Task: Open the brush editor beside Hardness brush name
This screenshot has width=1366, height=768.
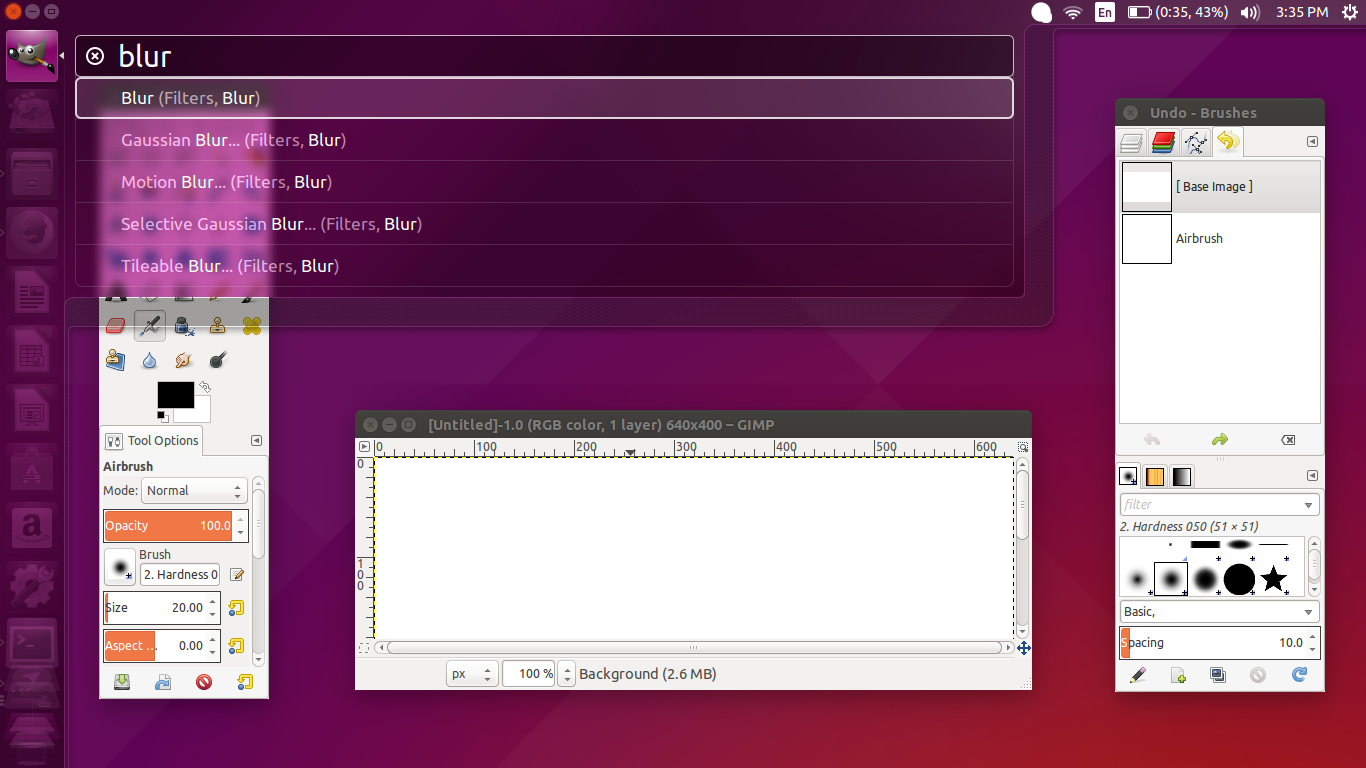Action: [236, 574]
